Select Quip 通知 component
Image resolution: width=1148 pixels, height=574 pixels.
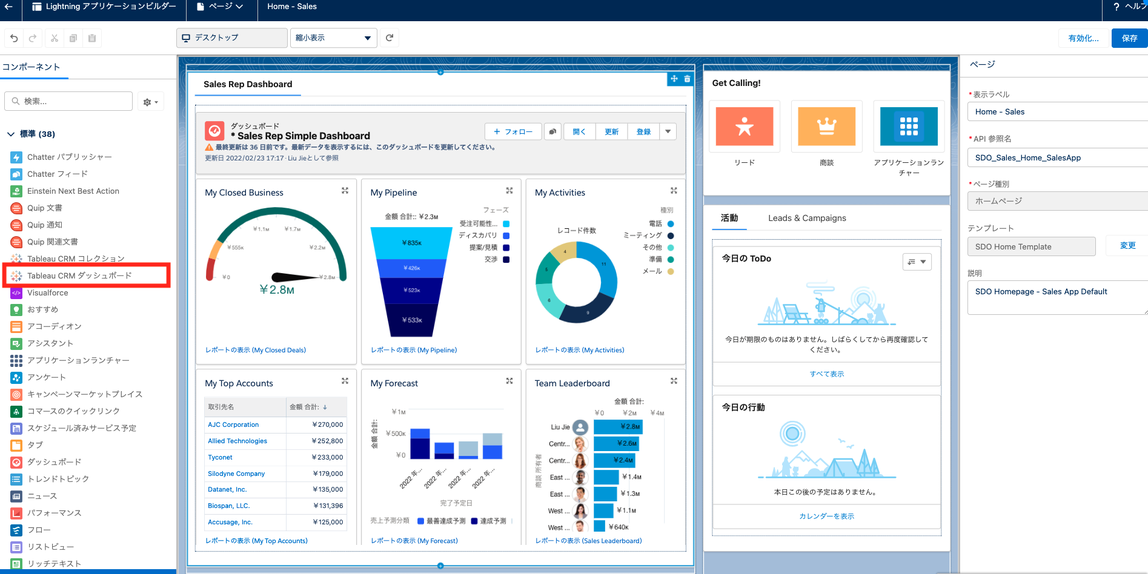click(x=45, y=225)
